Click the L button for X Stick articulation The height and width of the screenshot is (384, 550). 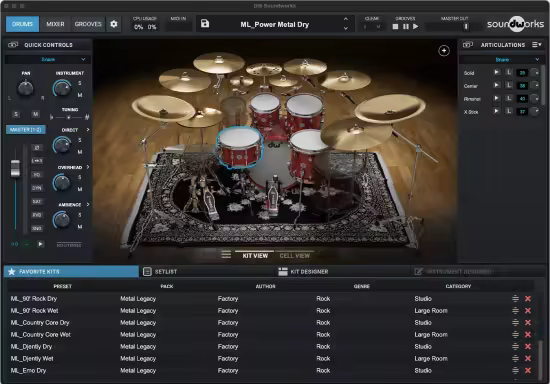509,111
